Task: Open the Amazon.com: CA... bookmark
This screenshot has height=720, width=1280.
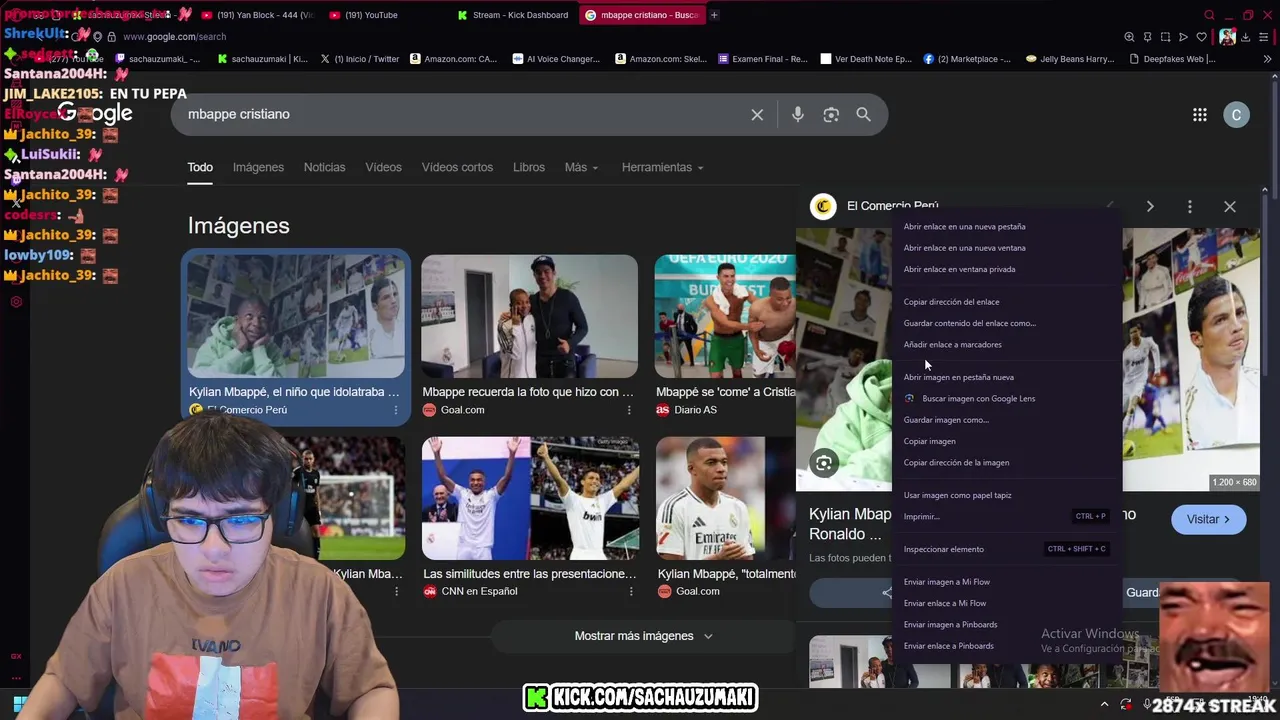Action: tap(453, 59)
